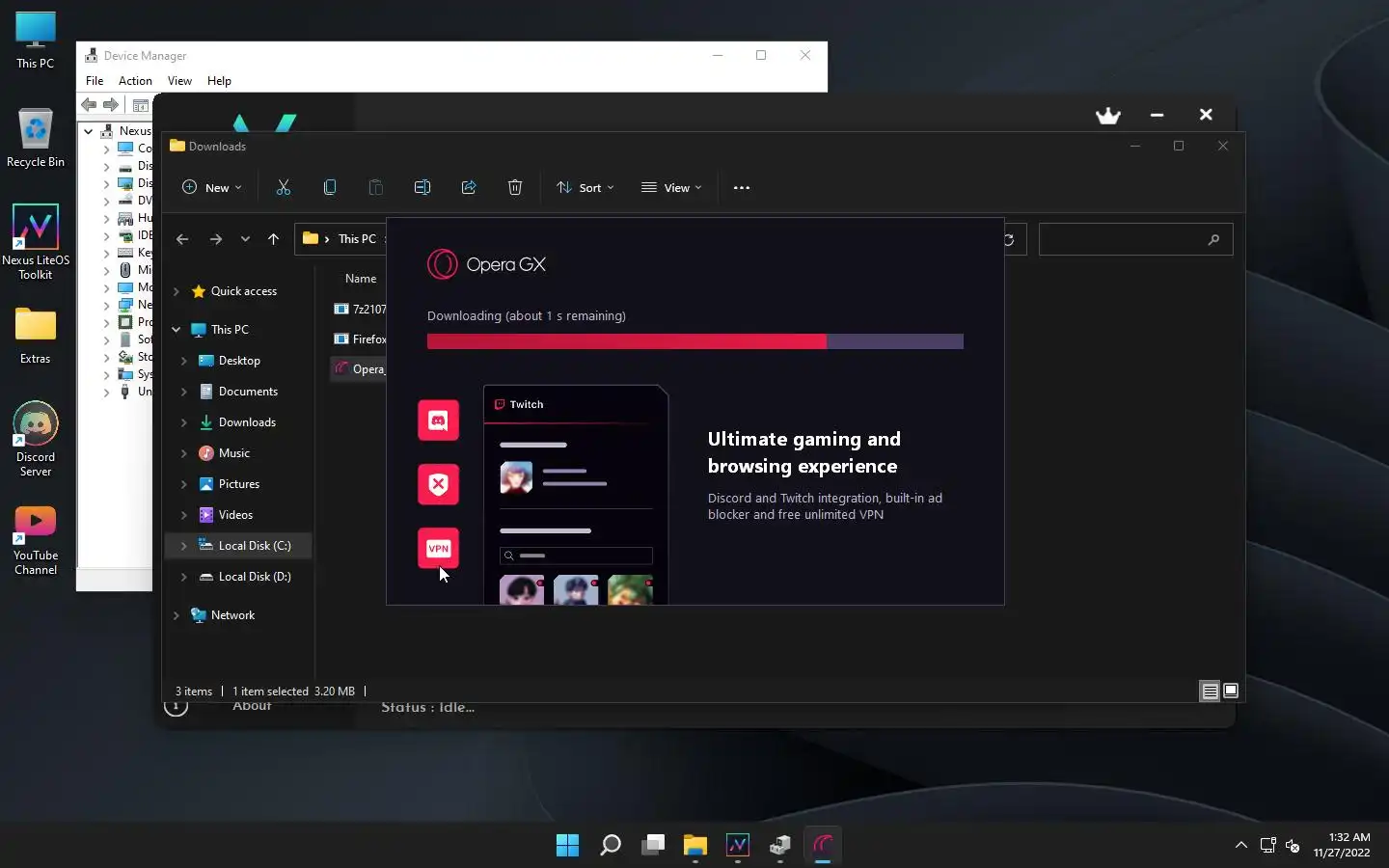
Task: Open Nexus LiteOS Toolkit desktop shortcut
Action: pos(36,242)
